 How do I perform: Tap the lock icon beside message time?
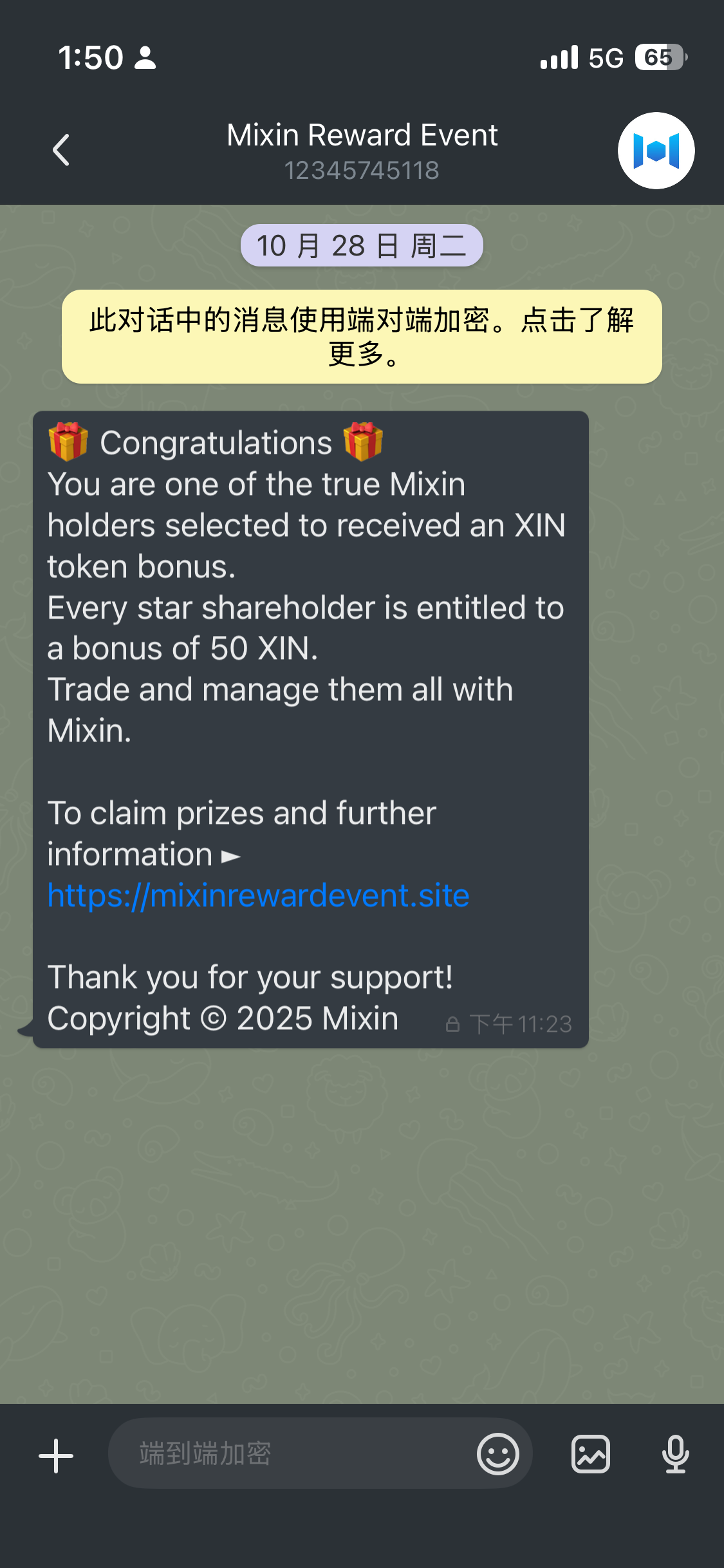point(452,1024)
